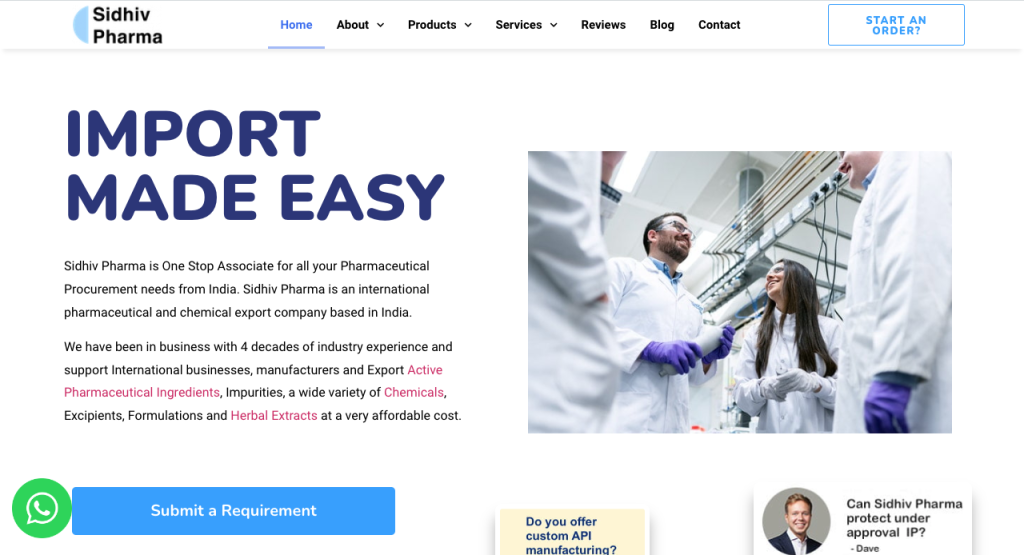Select custom API manufacturing question card
The width and height of the screenshot is (1024, 555).
(x=572, y=532)
